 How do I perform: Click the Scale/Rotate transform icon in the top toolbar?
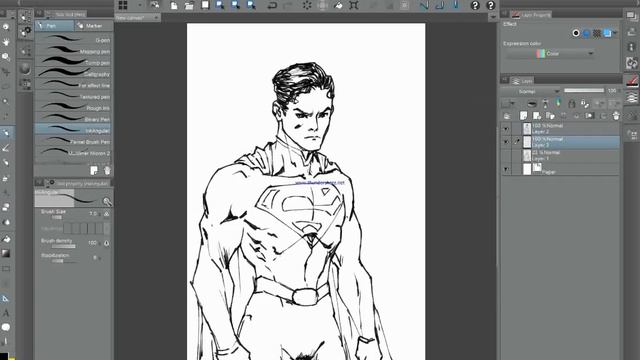[354, 5]
